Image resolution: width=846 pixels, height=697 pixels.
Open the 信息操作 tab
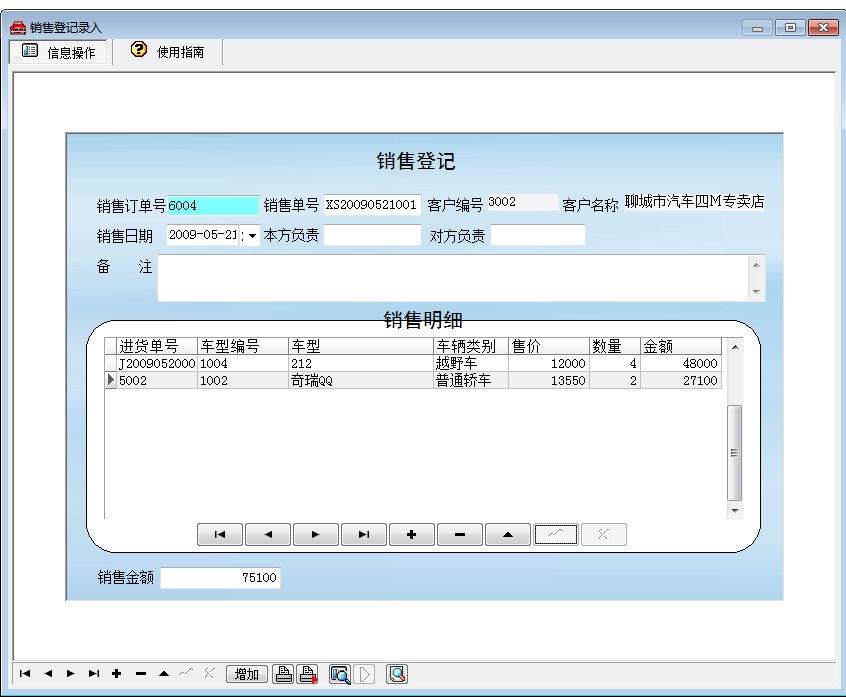(58, 52)
